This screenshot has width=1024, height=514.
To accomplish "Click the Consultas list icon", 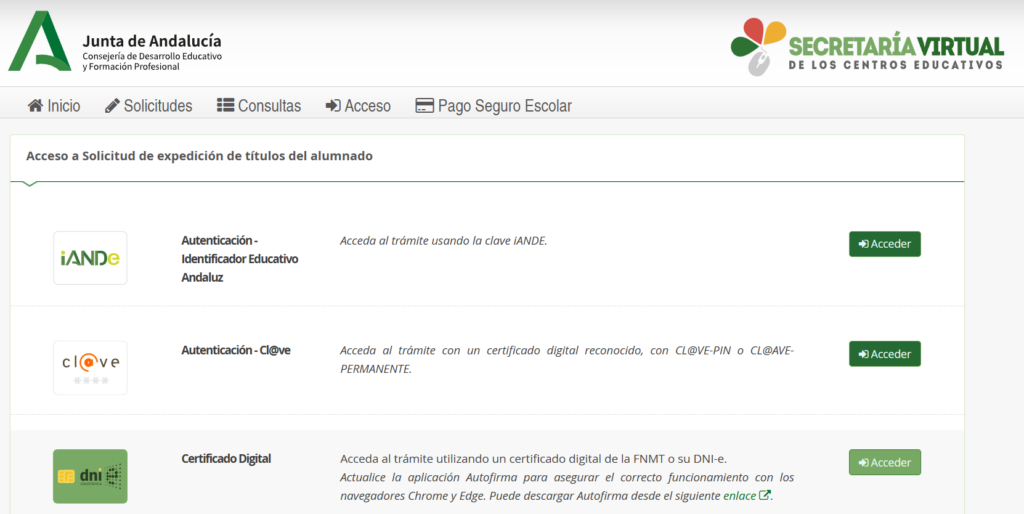I will coord(225,105).
